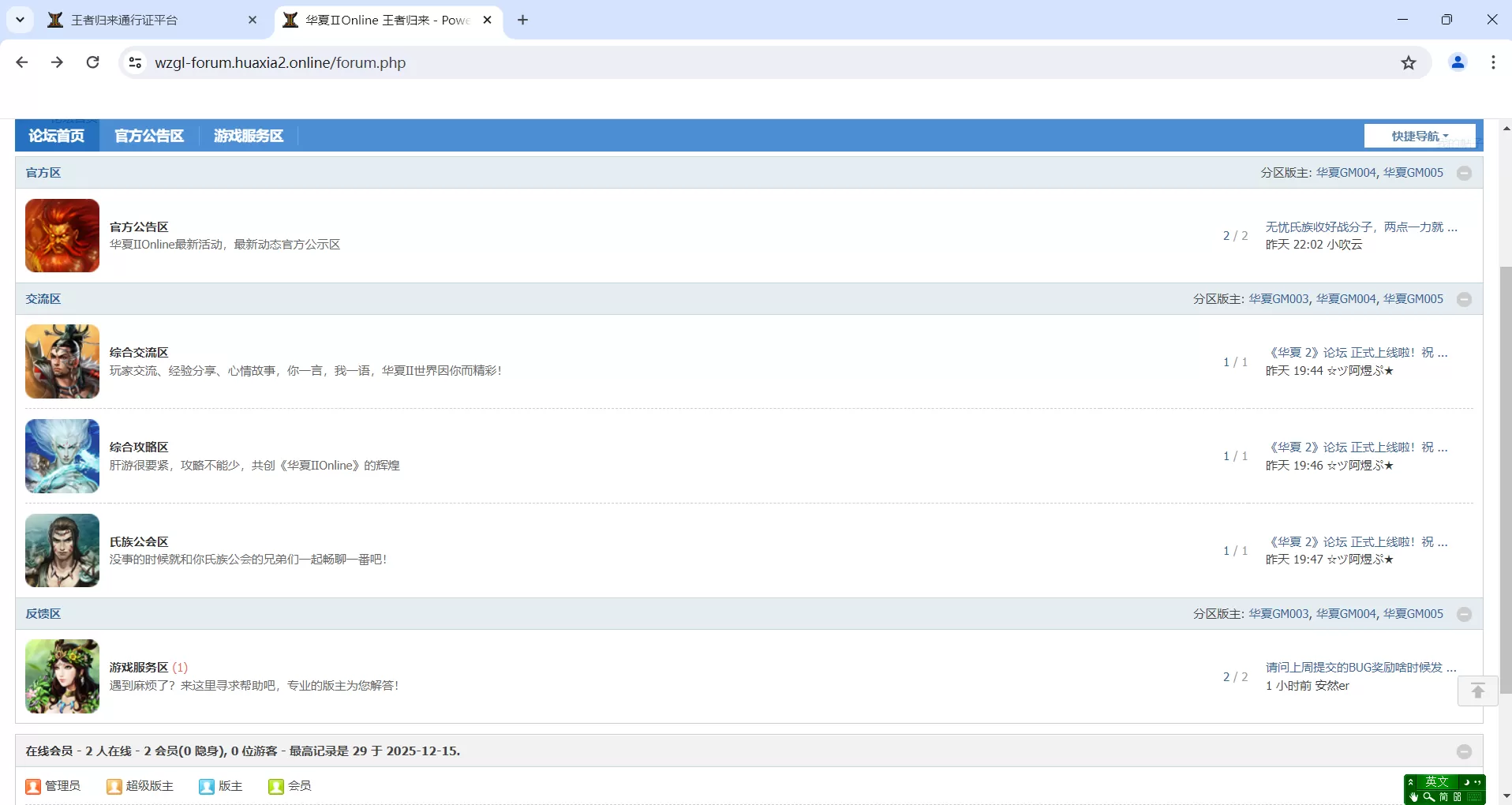Click the 官方公告区 forum avatar icon

pyautogui.click(x=62, y=235)
